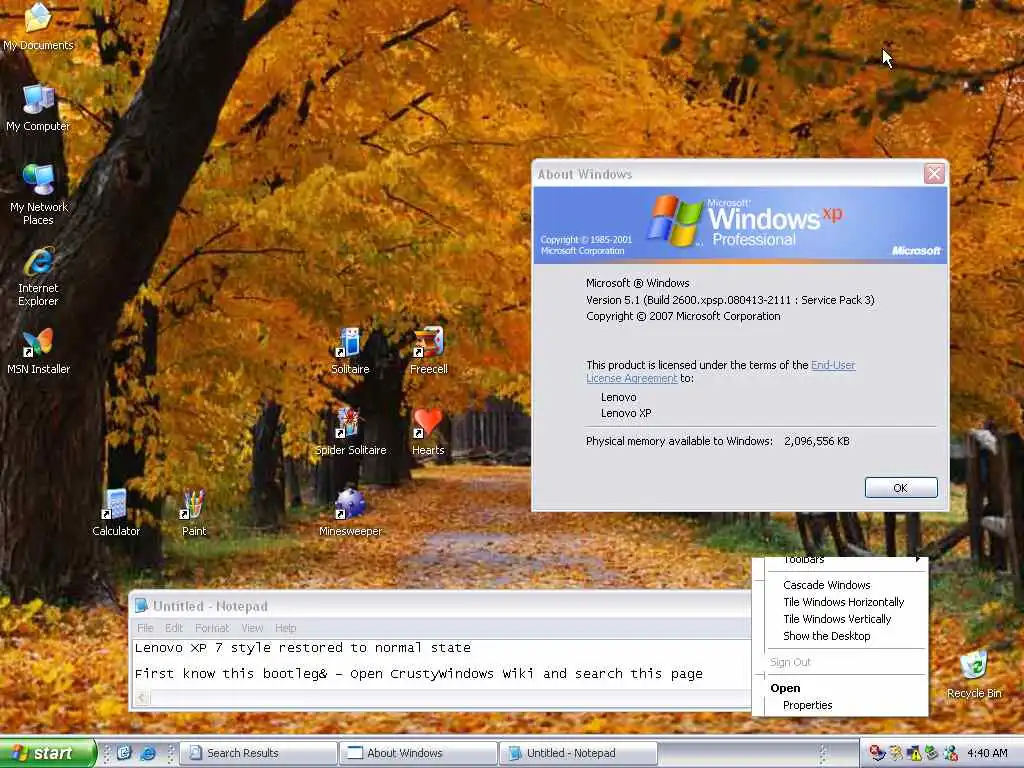Click the Untitled - Notepad title bar

tap(441, 605)
